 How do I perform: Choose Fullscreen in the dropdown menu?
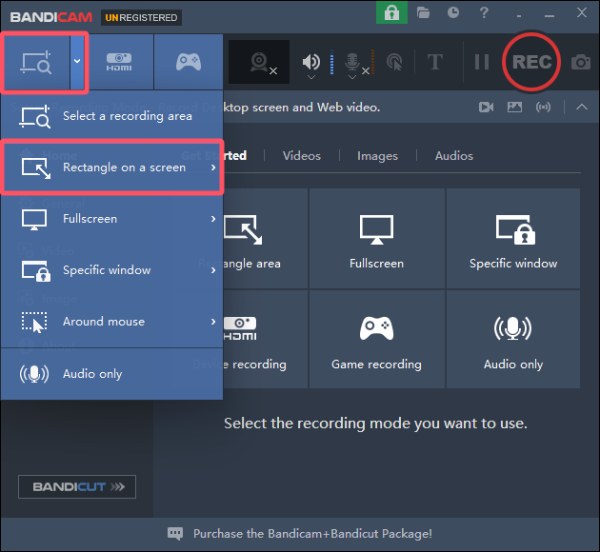tap(111, 219)
